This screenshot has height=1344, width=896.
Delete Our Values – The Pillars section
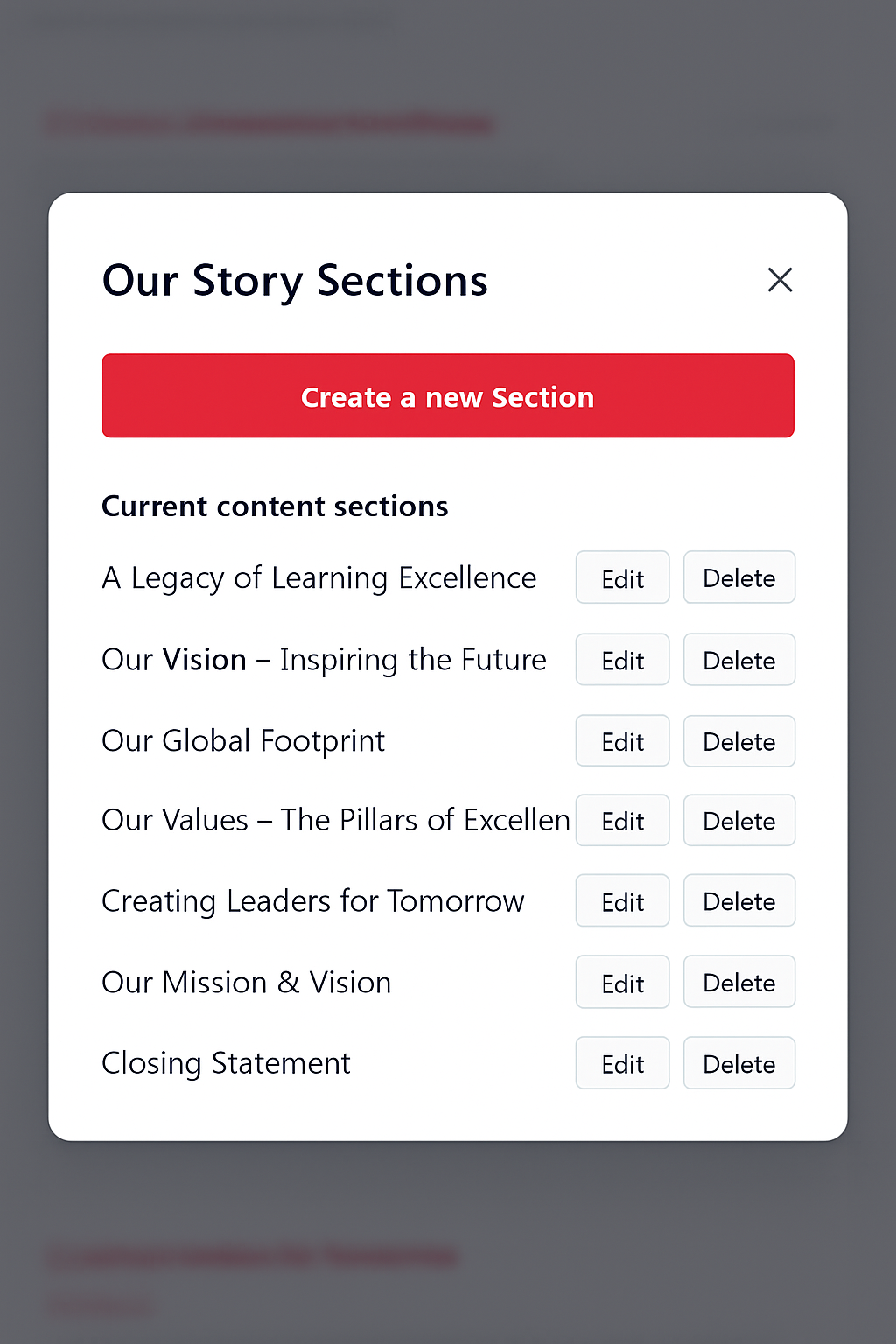pos(738,821)
